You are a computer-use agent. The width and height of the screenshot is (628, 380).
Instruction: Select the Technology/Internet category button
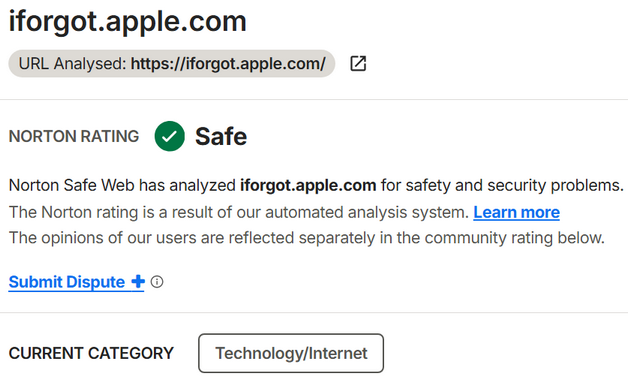pos(291,353)
